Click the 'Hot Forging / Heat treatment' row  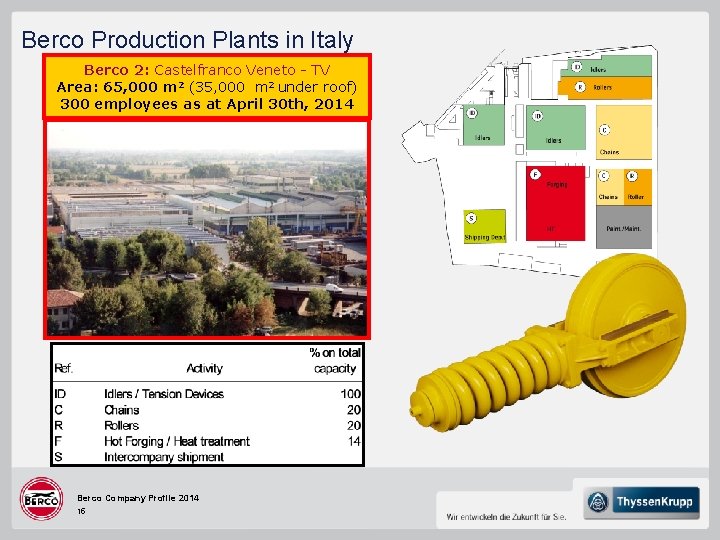pyautogui.click(x=208, y=441)
